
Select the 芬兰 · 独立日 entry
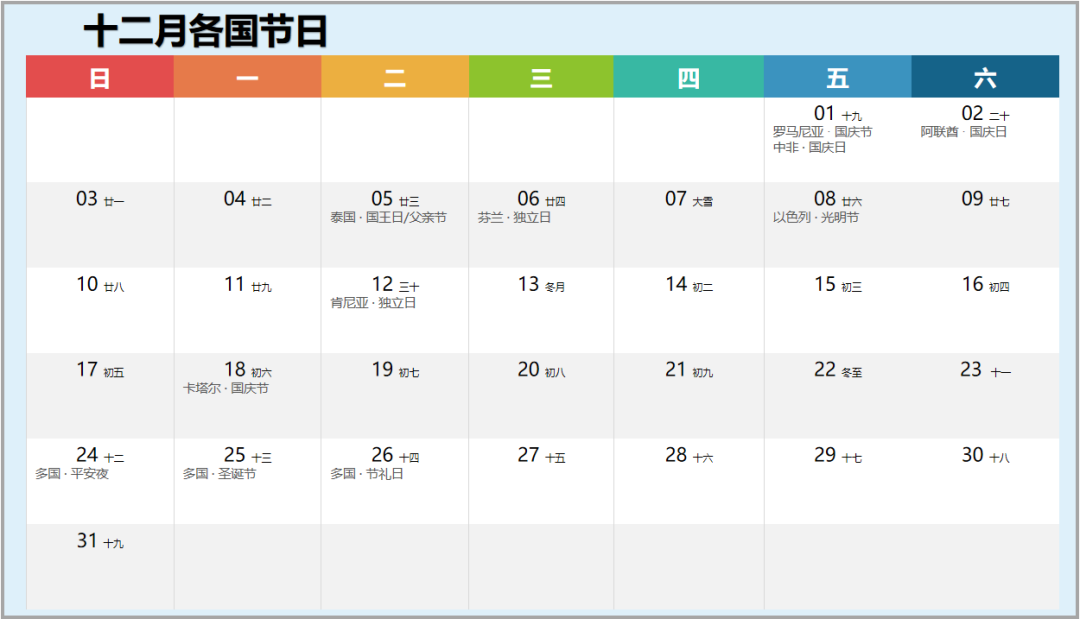point(514,218)
